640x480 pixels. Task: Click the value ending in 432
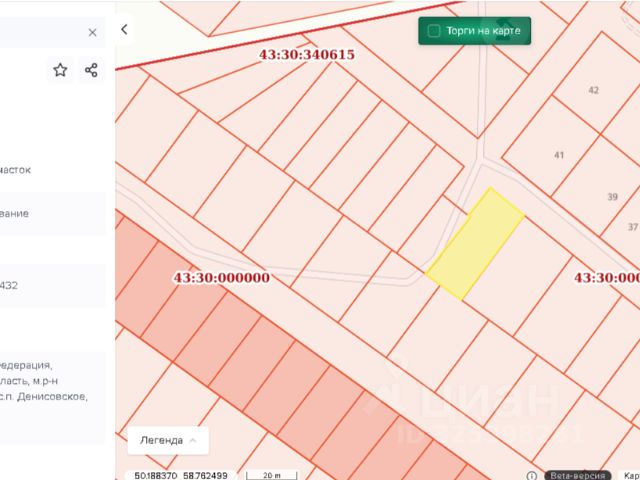pos(9,285)
